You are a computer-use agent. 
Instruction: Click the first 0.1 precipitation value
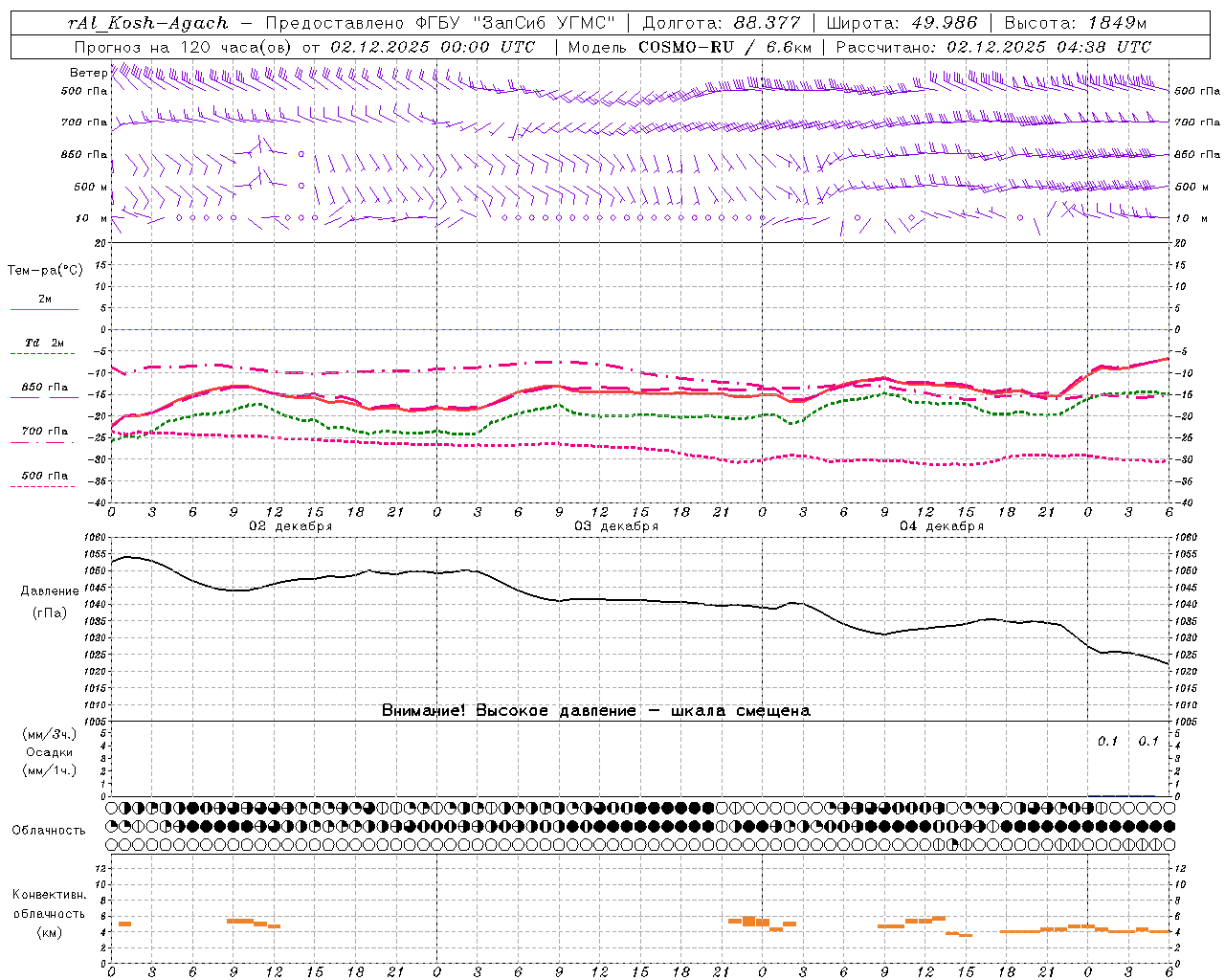[1107, 741]
